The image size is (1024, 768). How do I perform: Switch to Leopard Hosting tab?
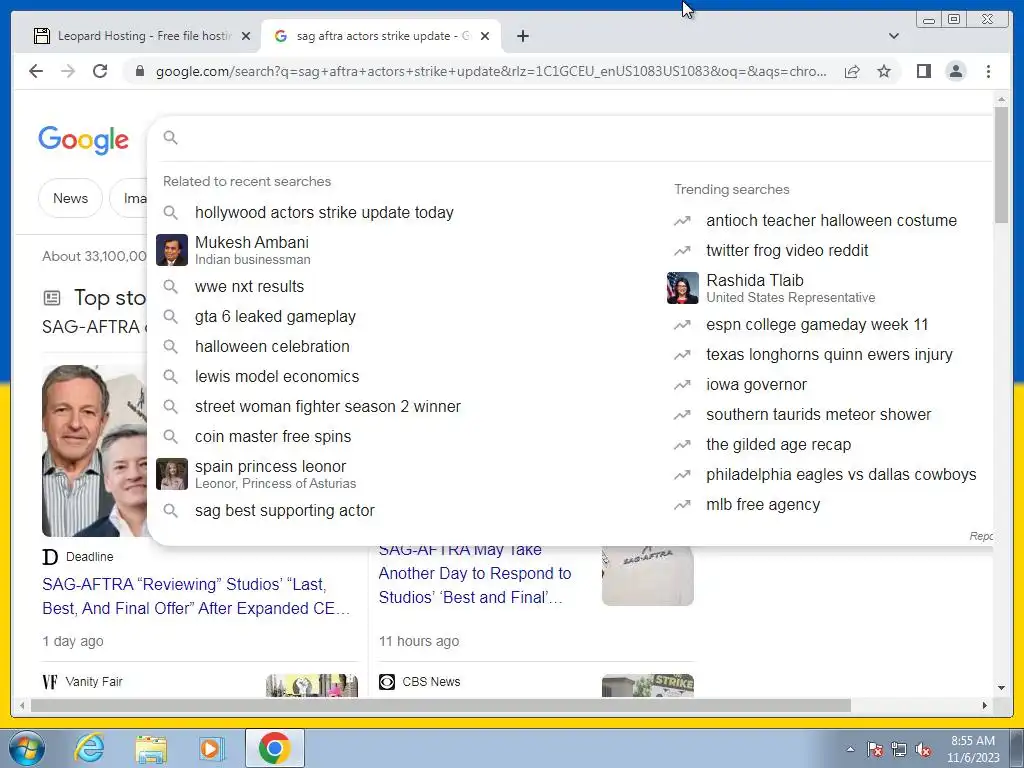[x=143, y=36]
